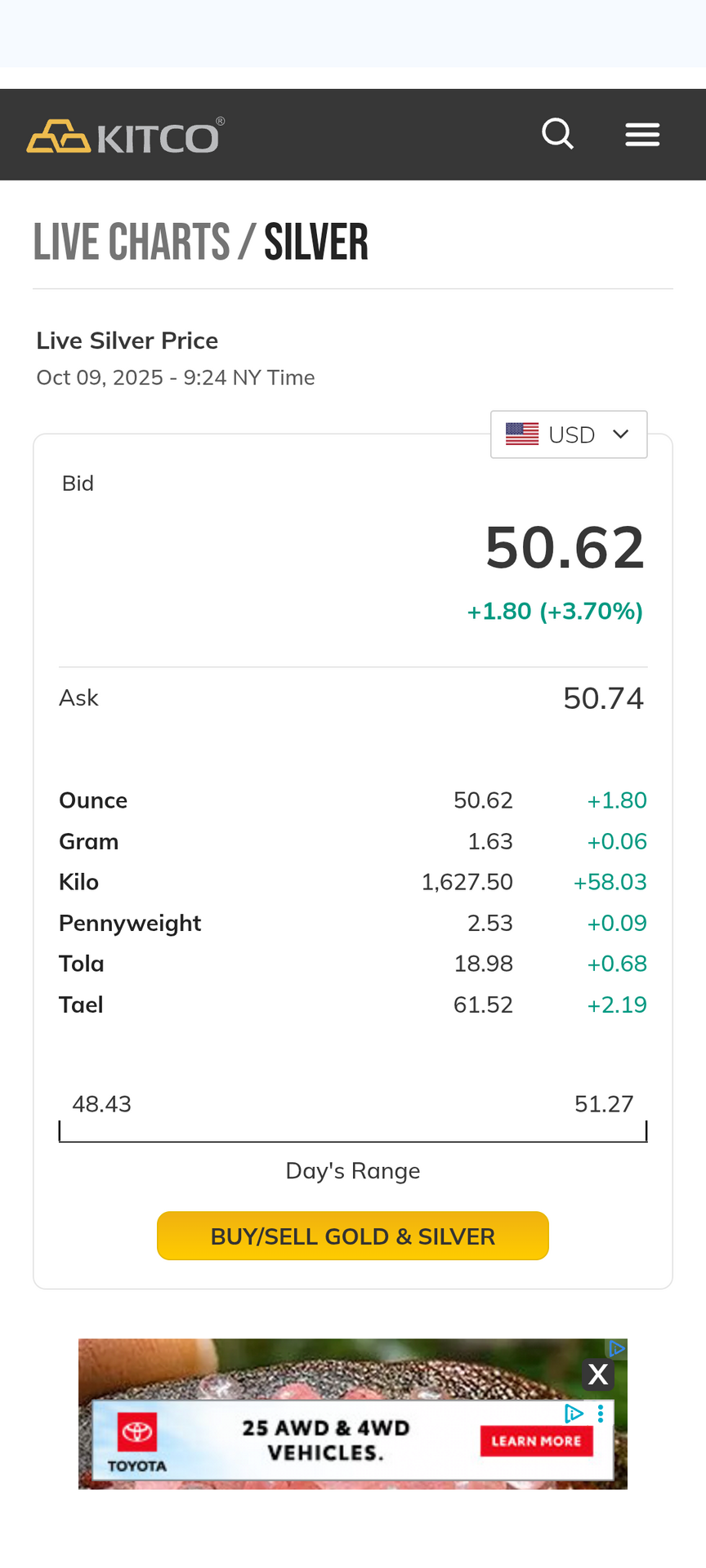The height and width of the screenshot is (1568, 706).
Task: Close the ad with the X button
Action: click(598, 1375)
